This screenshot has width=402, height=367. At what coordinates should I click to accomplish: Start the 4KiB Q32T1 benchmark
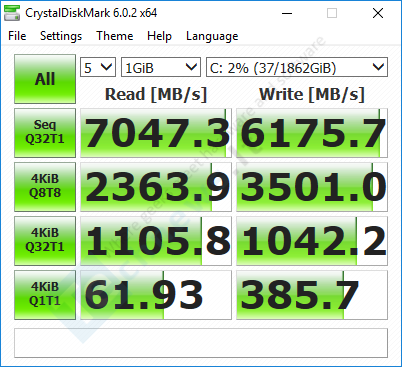[x=45, y=241]
